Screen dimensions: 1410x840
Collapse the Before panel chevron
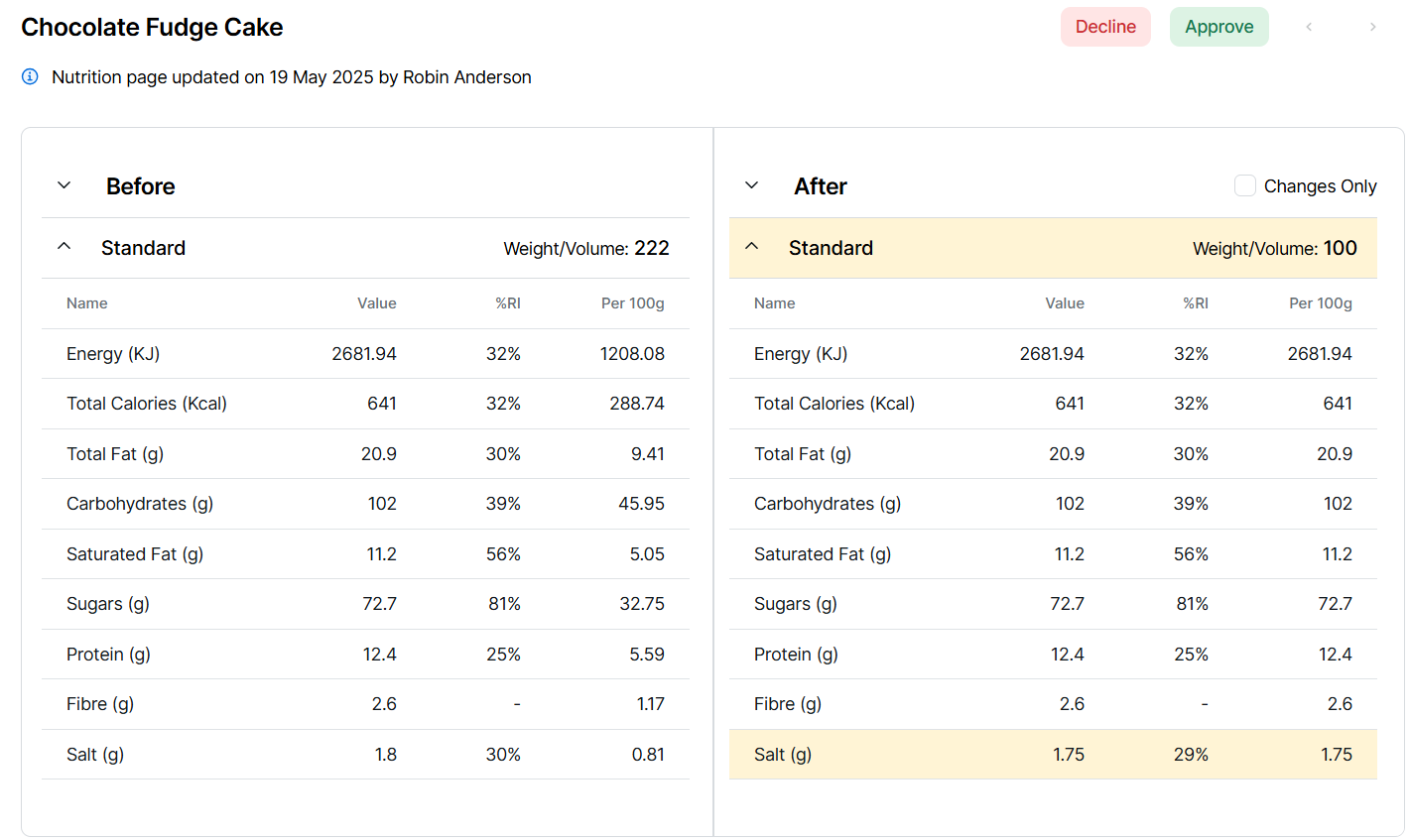(64, 185)
